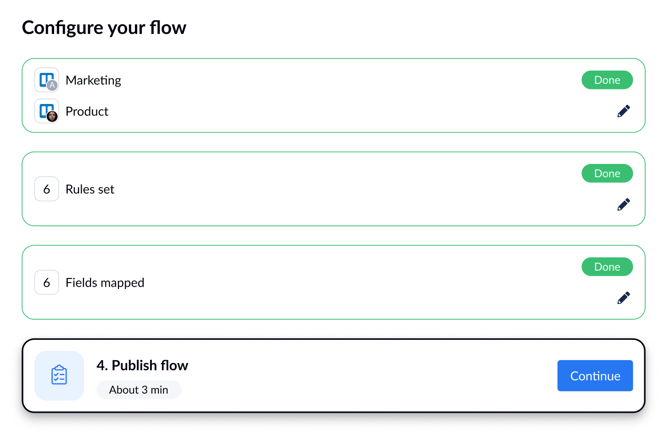Click the number 6 badge beside Rules set
The image size is (670, 437).
tap(47, 189)
